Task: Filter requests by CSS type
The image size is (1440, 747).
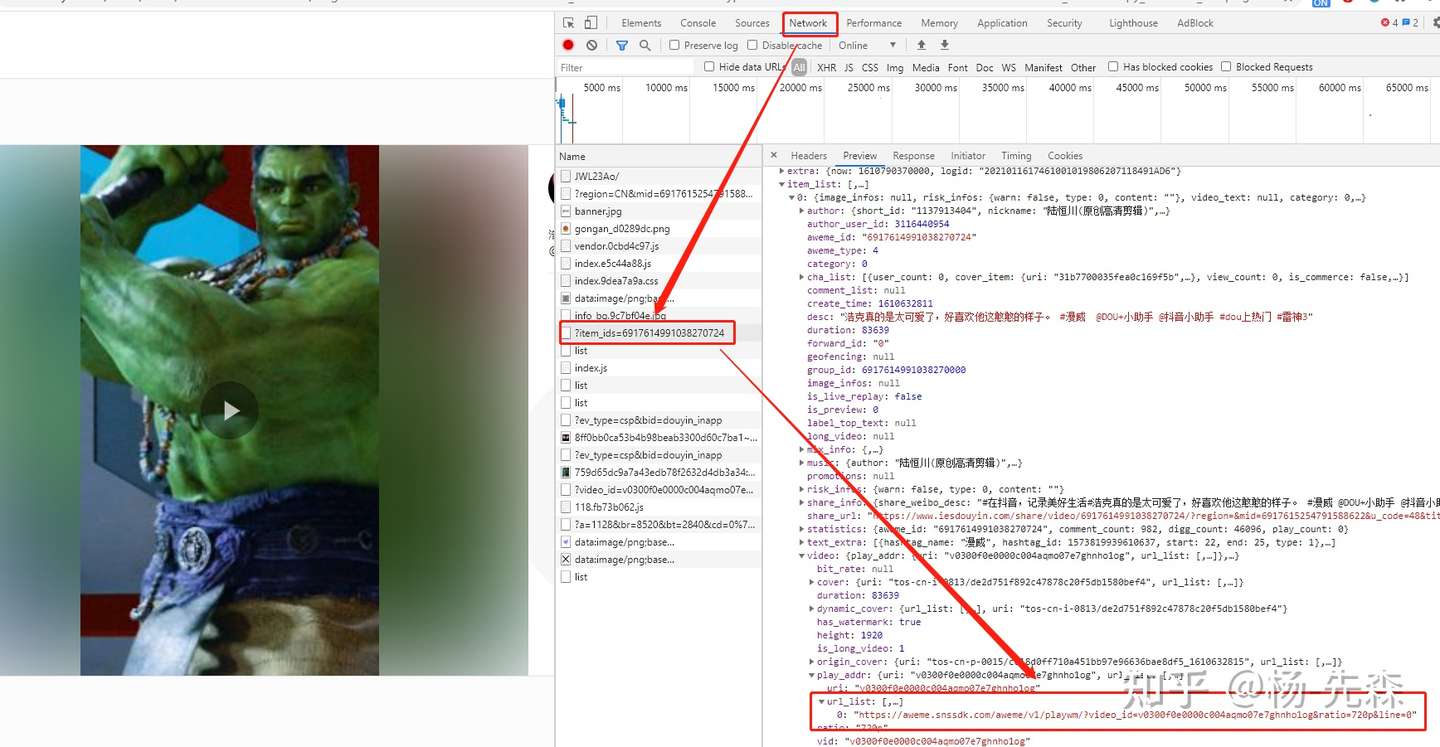Action: [x=870, y=68]
